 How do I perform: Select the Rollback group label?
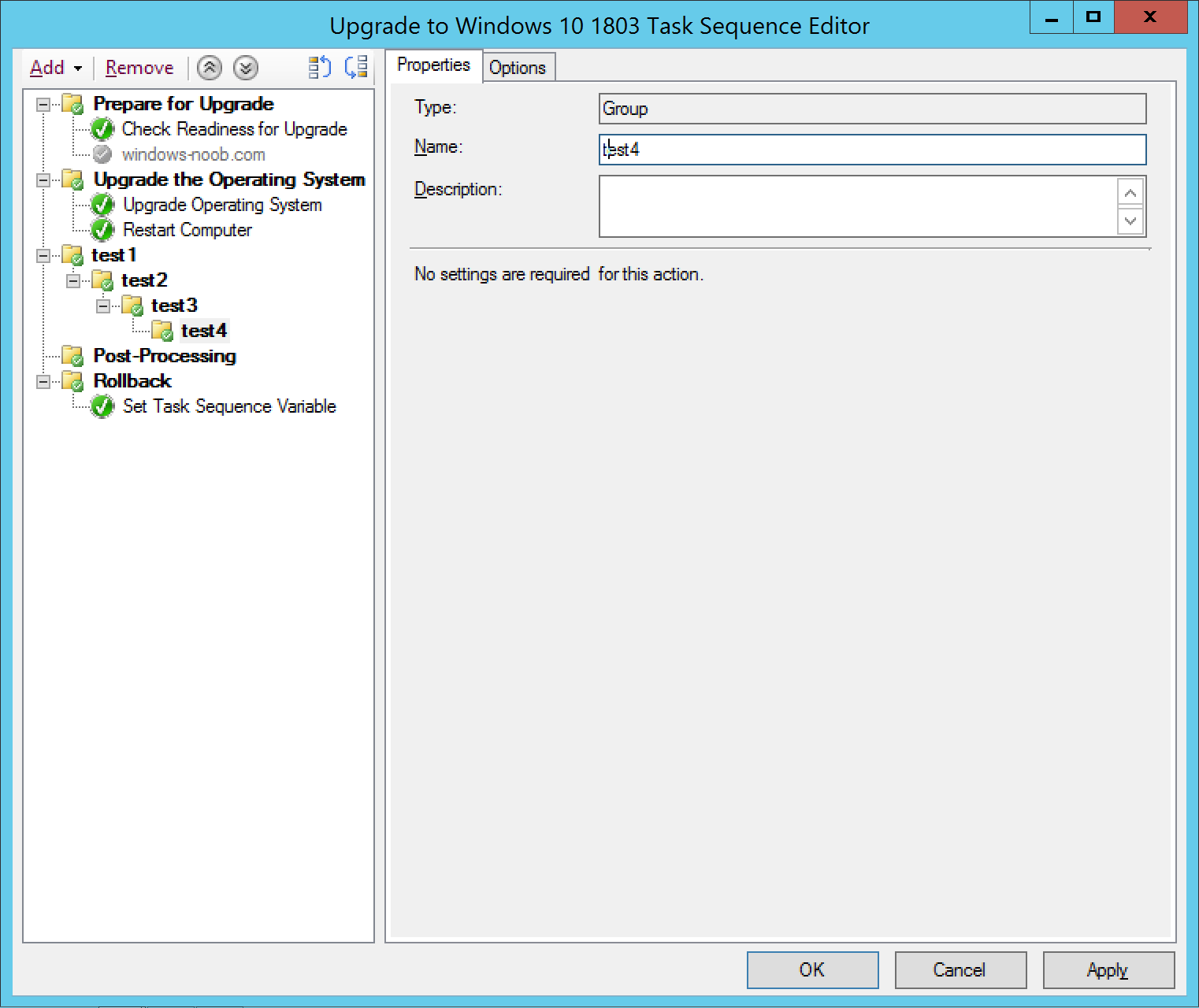tap(132, 381)
